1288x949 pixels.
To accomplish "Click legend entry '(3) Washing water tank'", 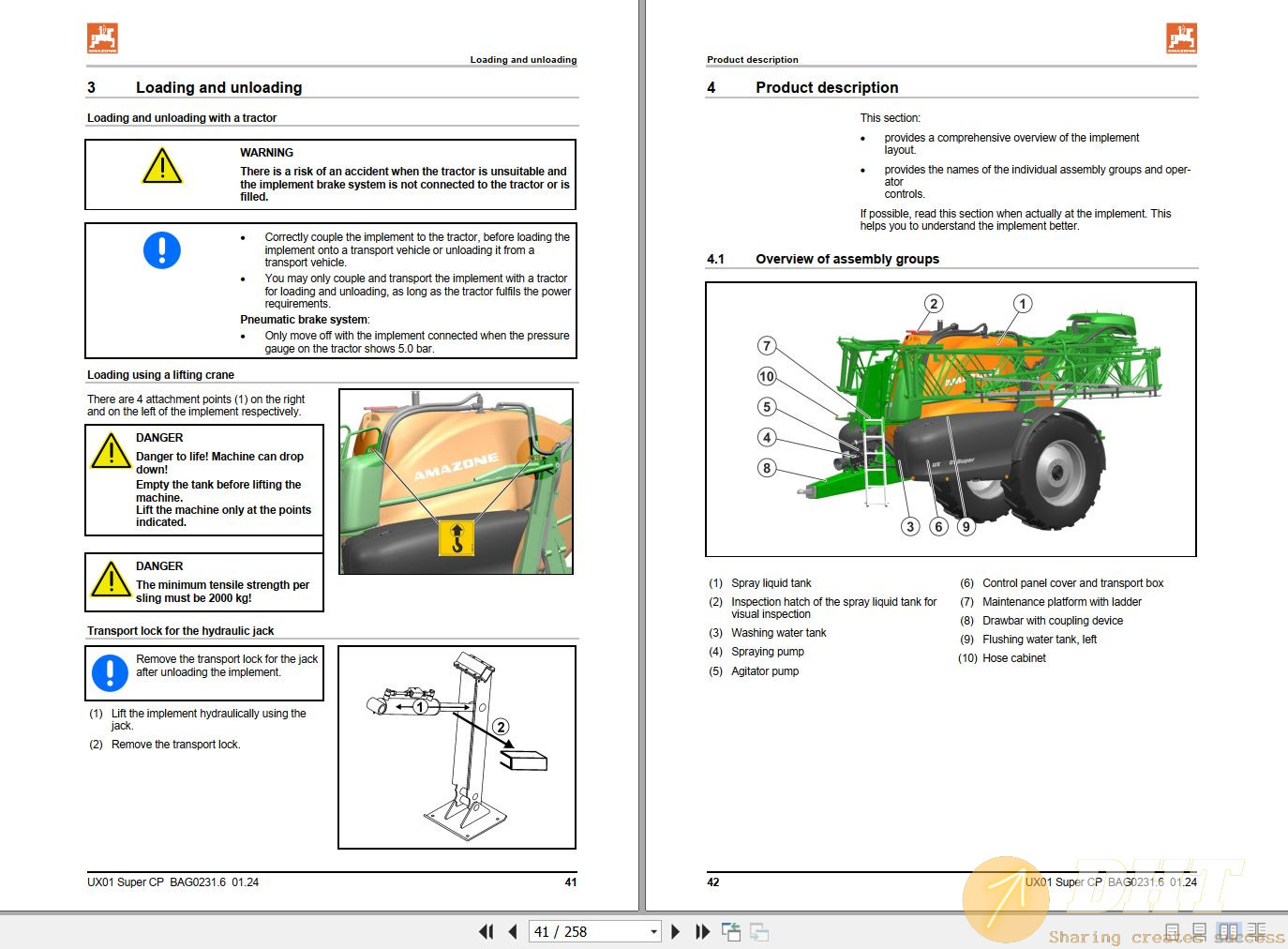I will tap(768, 633).
